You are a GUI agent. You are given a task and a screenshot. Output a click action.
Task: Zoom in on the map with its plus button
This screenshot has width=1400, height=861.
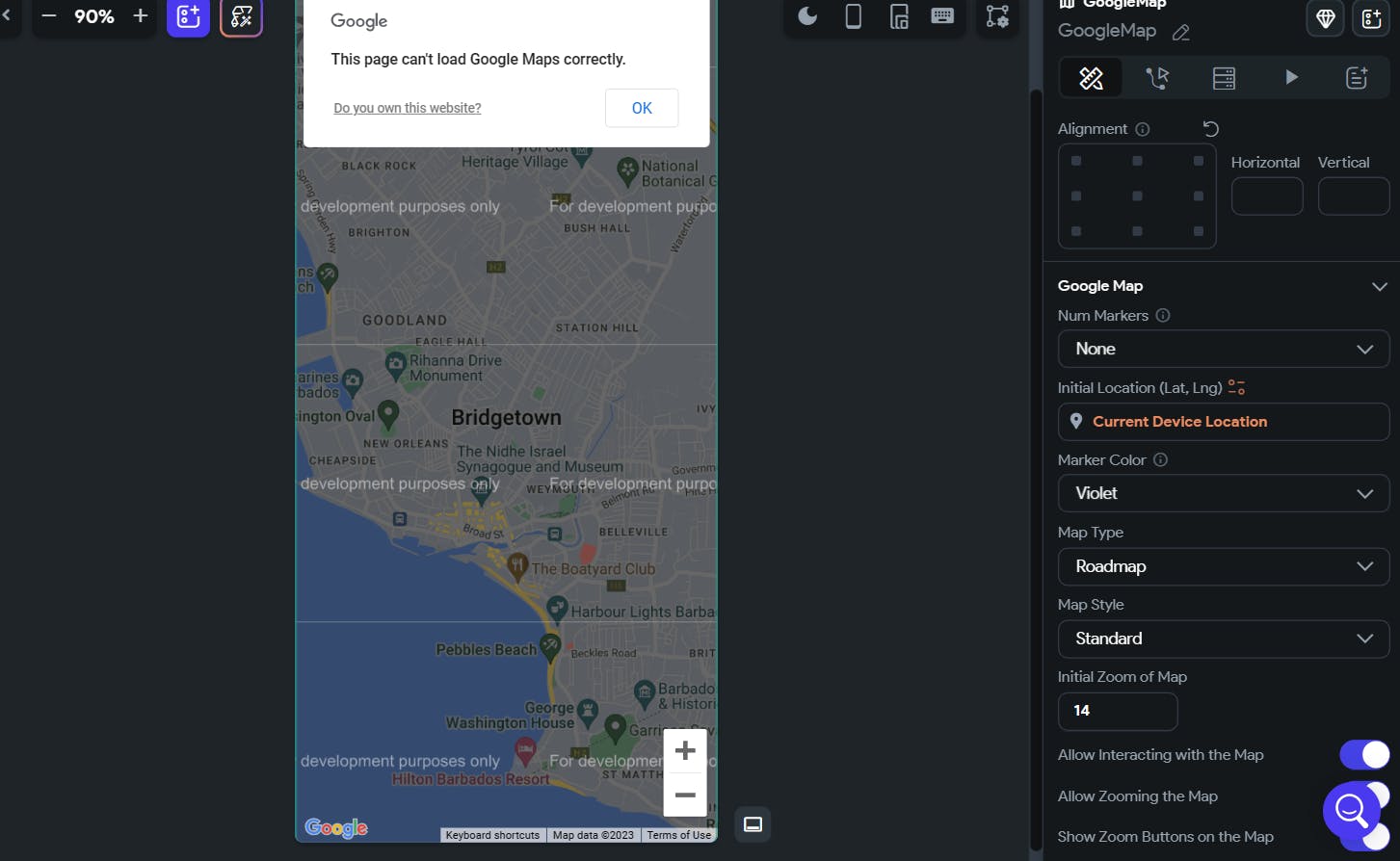pos(685,750)
